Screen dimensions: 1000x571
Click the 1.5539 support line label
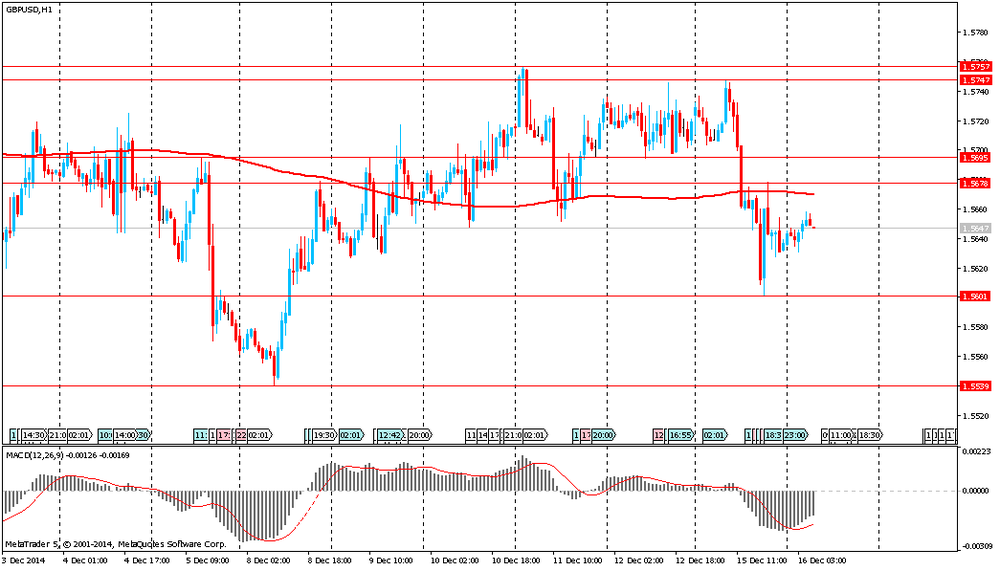click(x=974, y=386)
